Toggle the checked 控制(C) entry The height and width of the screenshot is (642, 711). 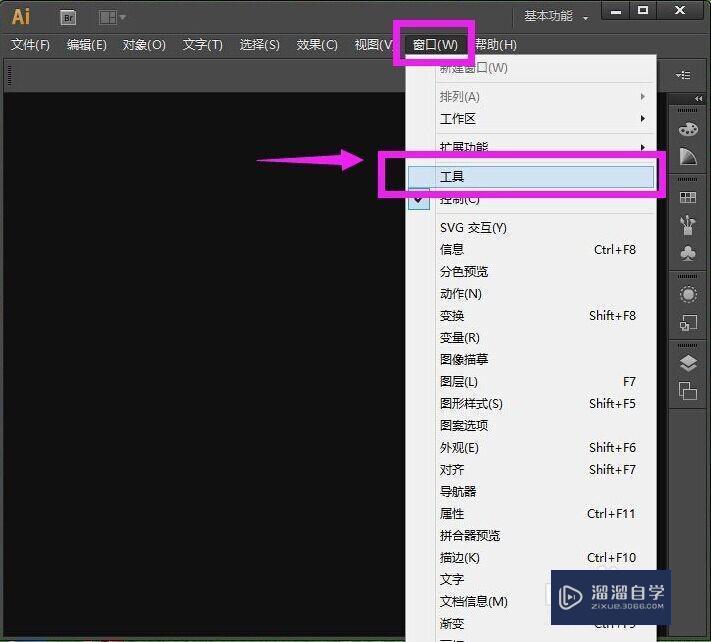531,199
